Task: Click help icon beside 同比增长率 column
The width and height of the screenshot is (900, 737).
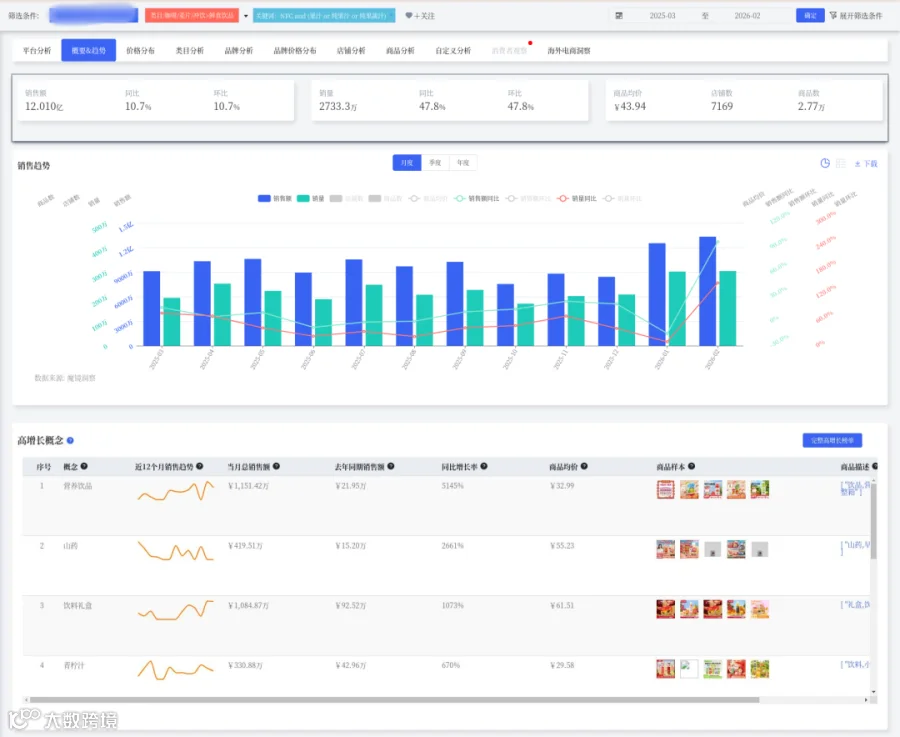Action: pos(484,466)
